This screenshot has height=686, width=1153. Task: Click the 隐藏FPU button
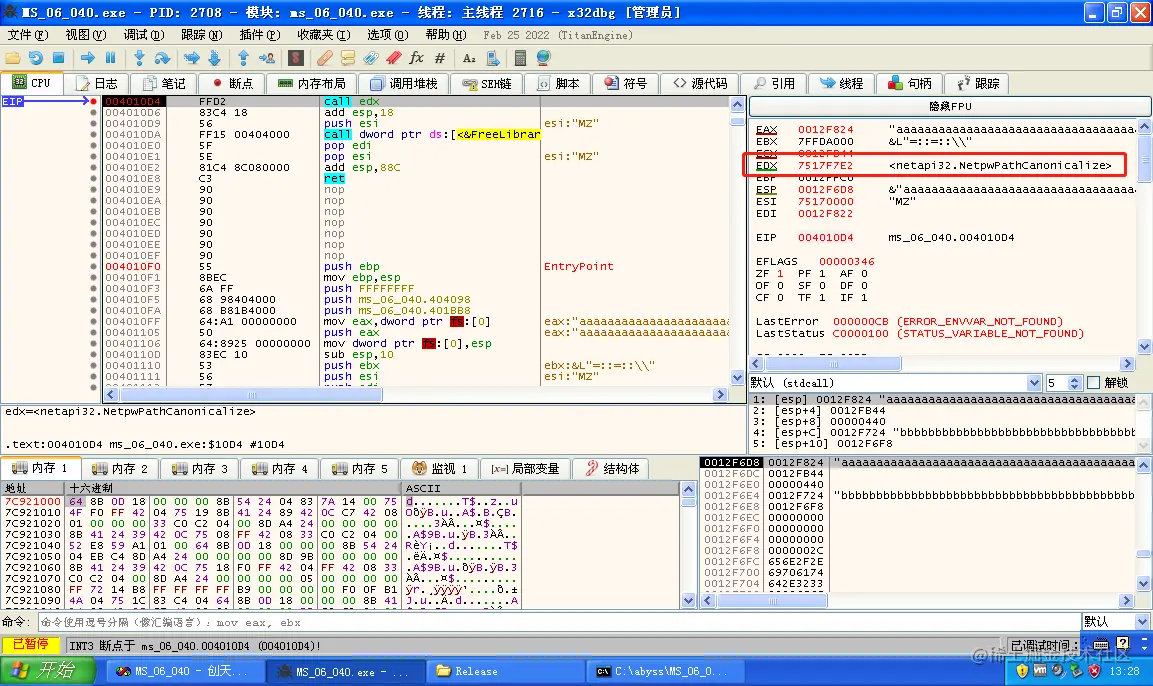tap(950, 106)
